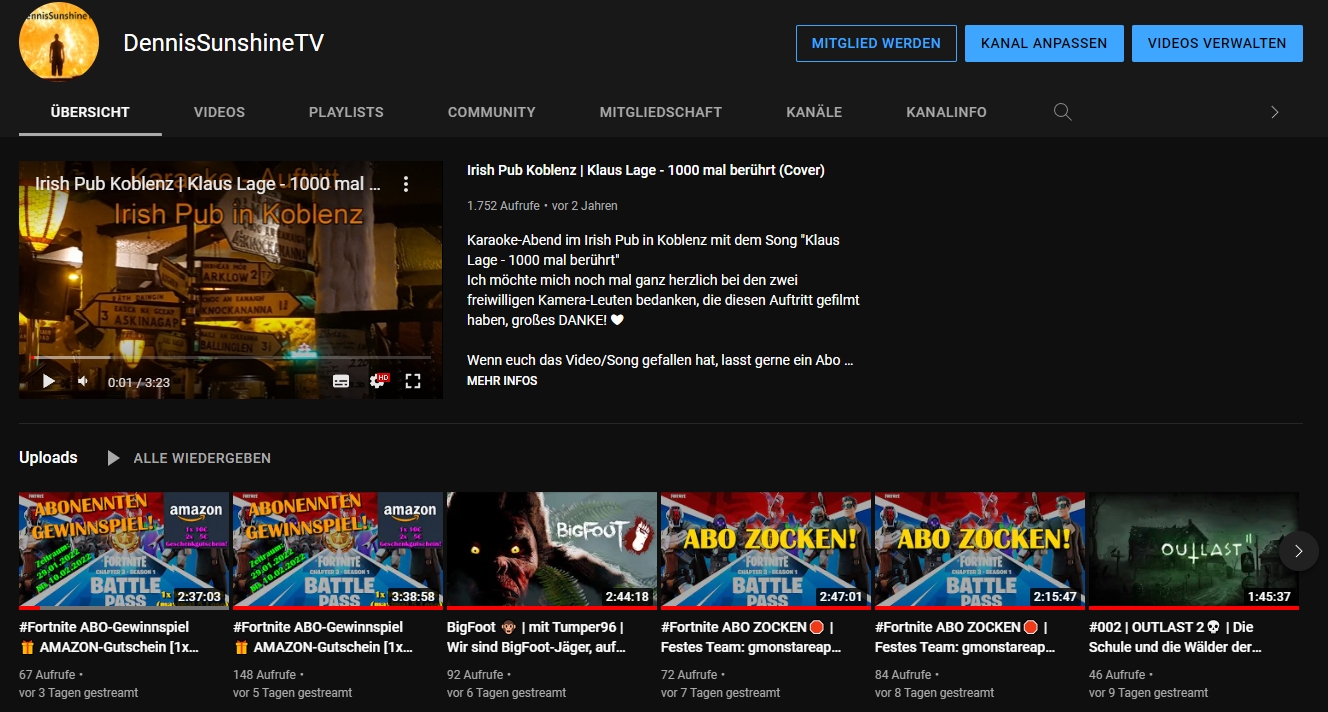The image size is (1328, 712).
Task: Seek on the video progress bar
Action: [230, 357]
